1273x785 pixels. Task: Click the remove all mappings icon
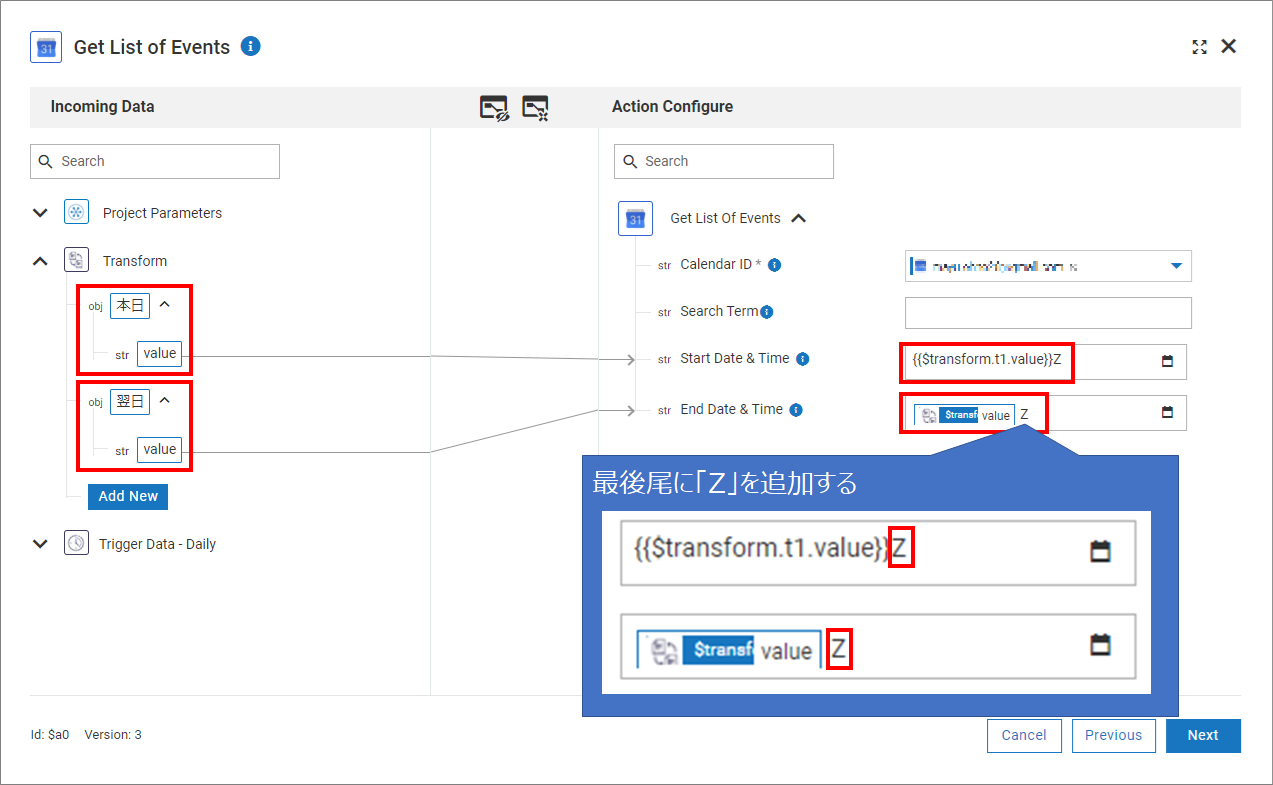[536, 108]
